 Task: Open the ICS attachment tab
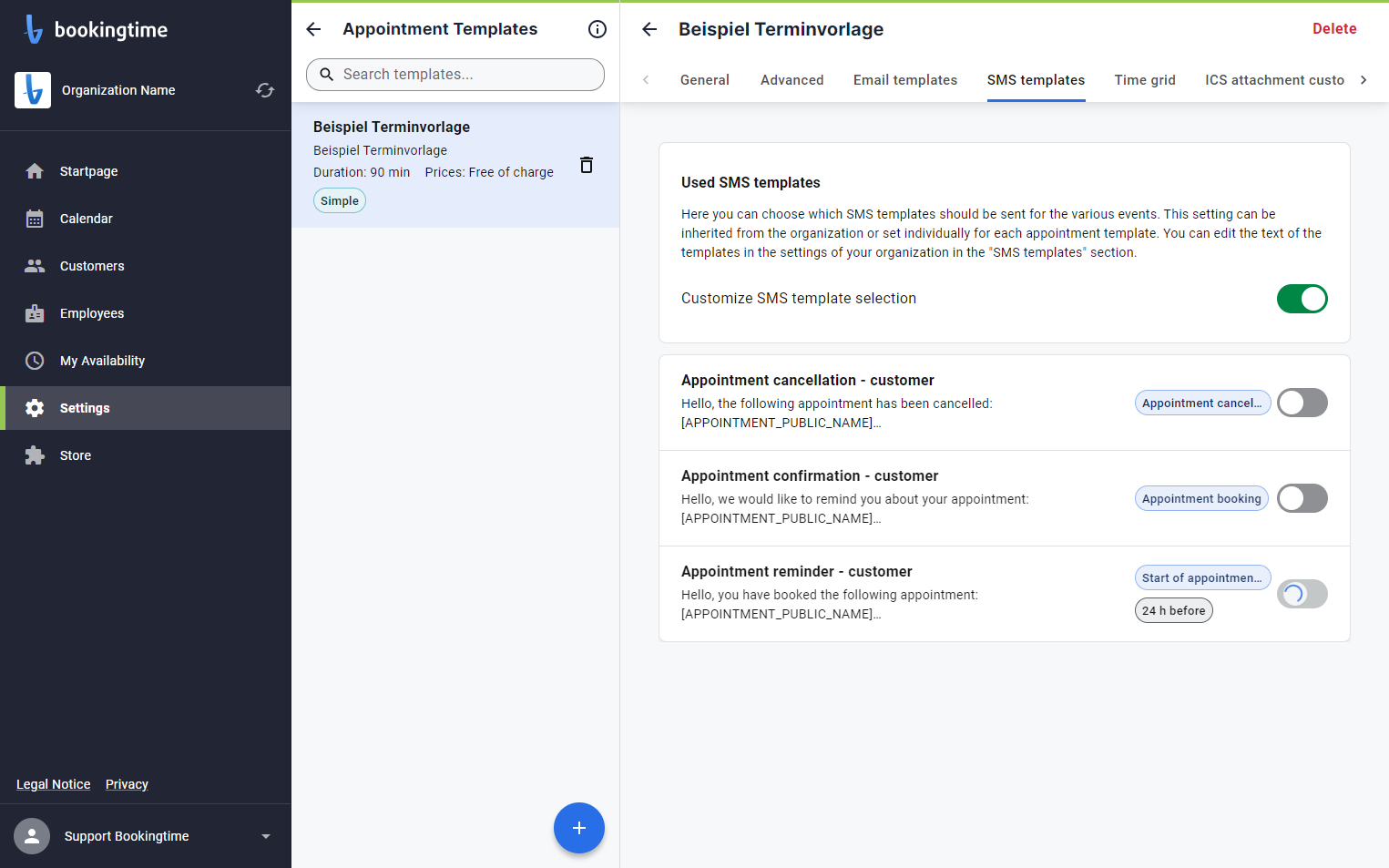[x=1274, y=80]
